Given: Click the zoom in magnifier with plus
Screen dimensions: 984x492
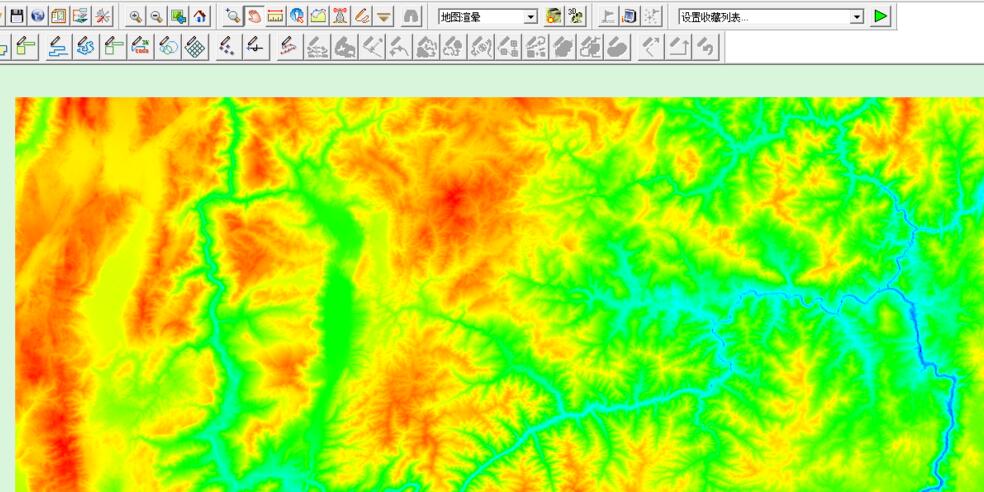Looking at the screenshot, I should [136, 16].
